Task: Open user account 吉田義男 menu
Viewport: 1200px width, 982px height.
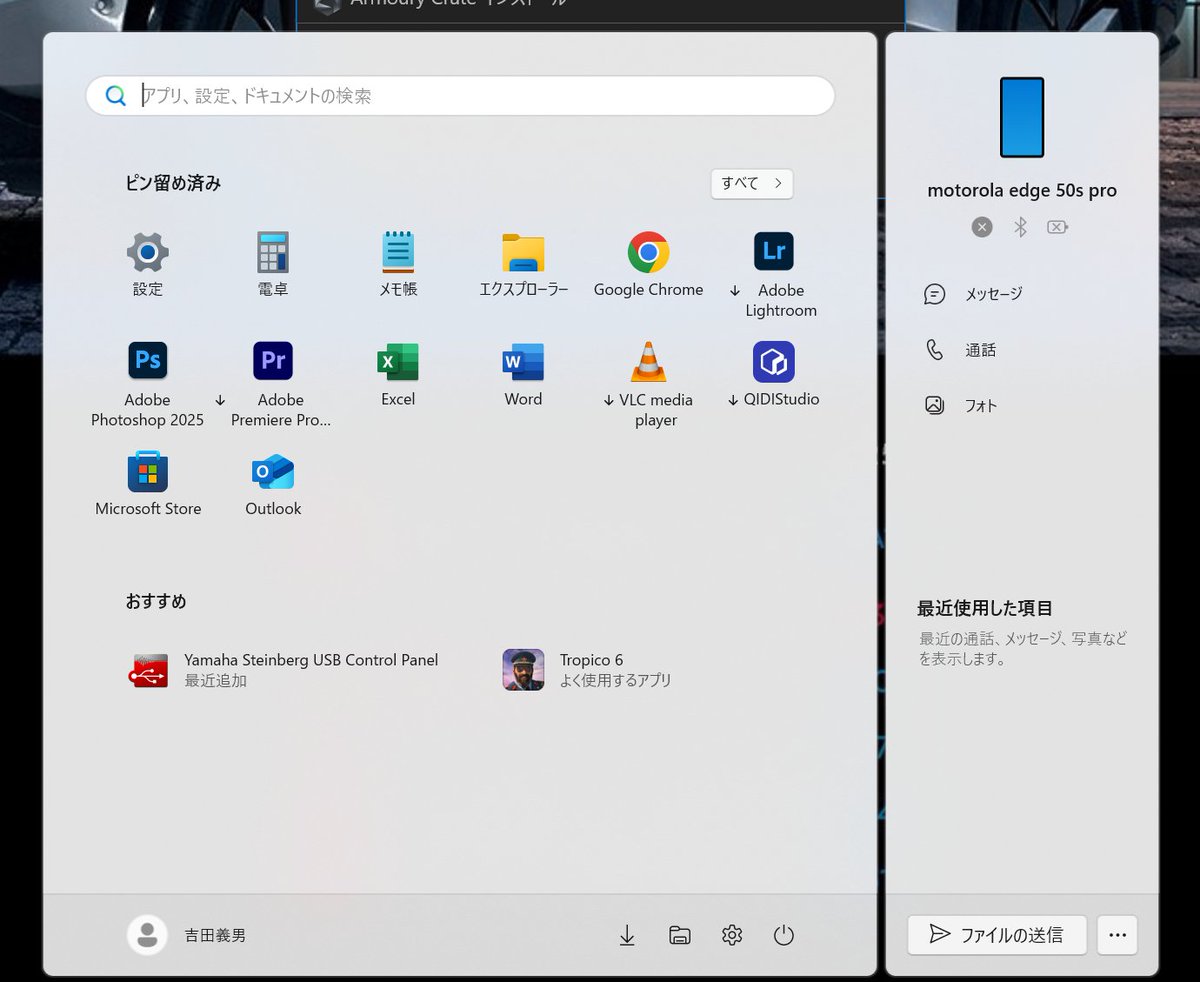Action: 187,935
